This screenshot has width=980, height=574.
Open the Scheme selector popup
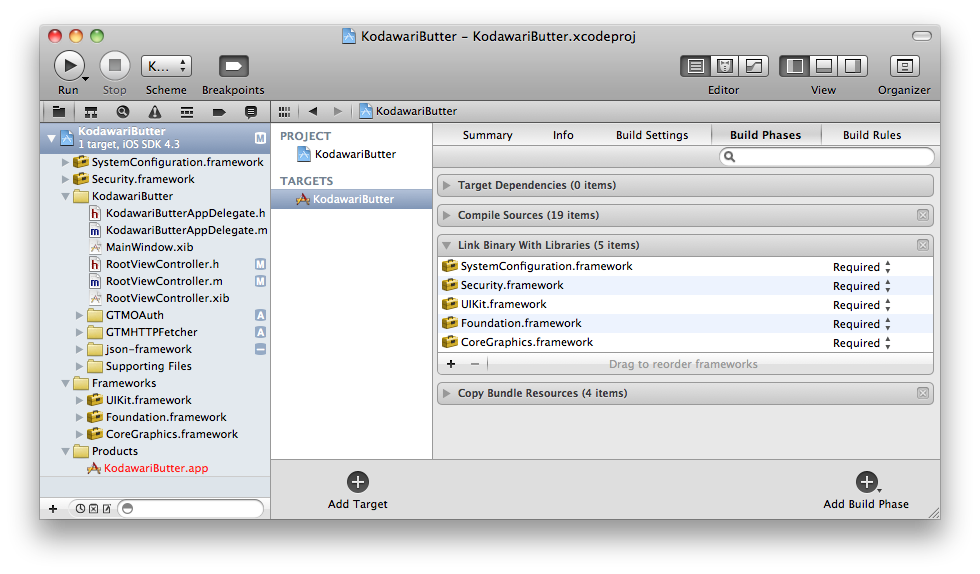pyautogui.click(x=166, y=66)
